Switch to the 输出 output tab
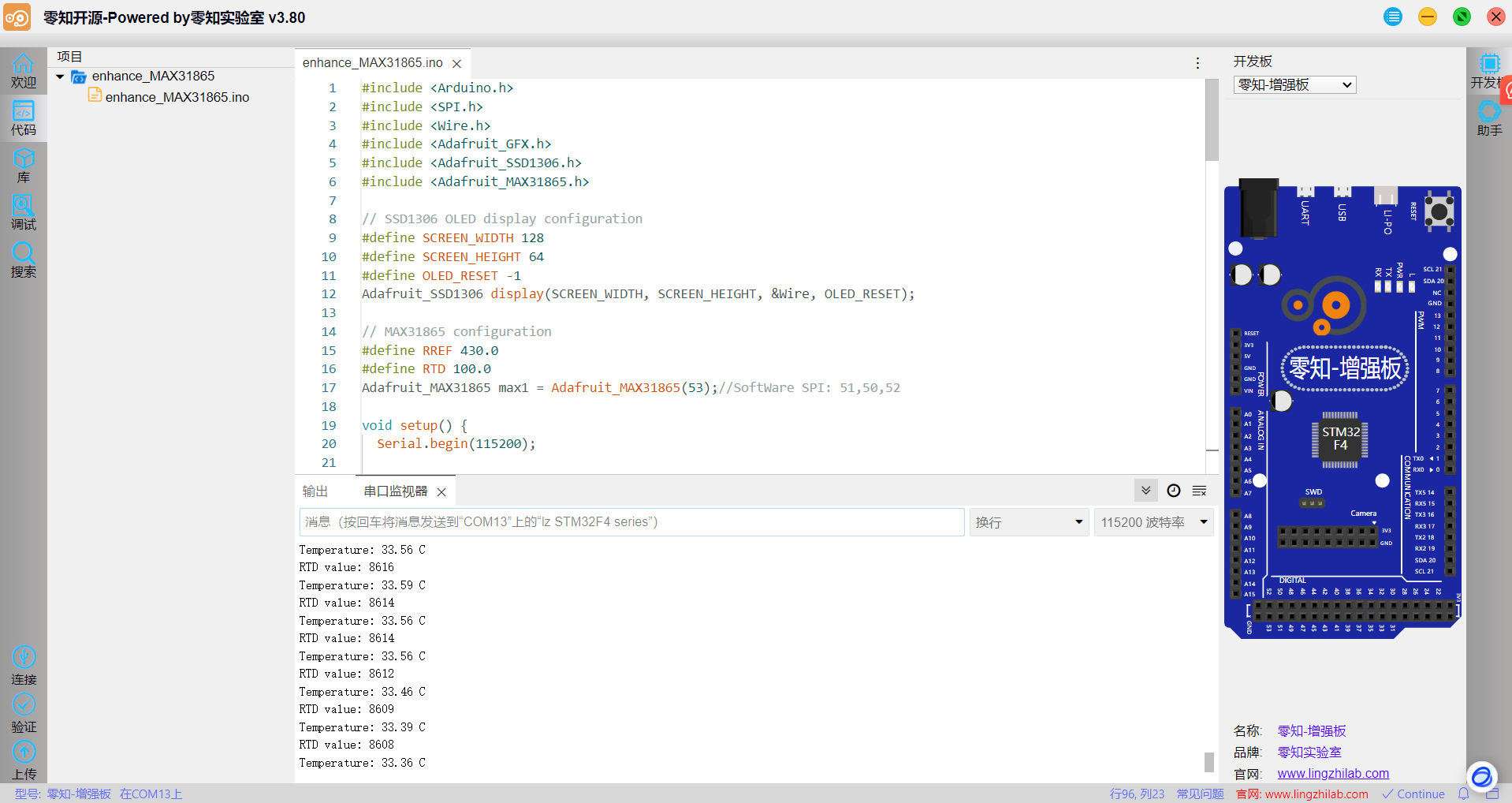This screenshot has width=1512, height=803. (x=315, y=491)
